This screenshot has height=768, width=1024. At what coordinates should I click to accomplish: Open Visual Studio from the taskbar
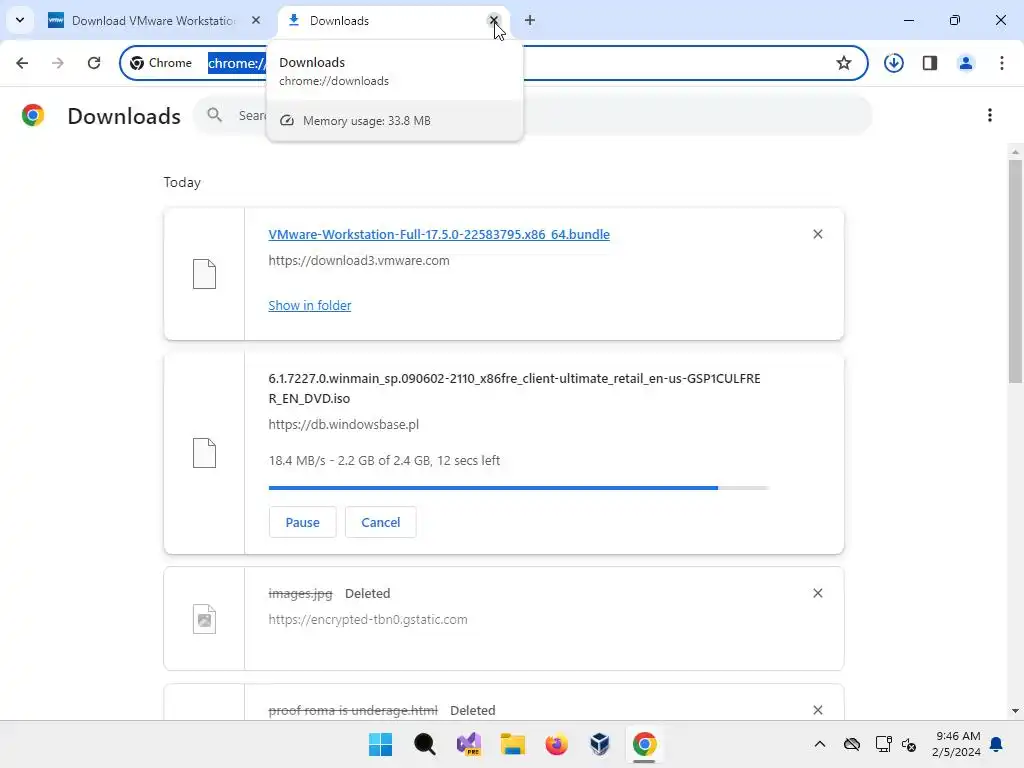click(x=469, y=744)
